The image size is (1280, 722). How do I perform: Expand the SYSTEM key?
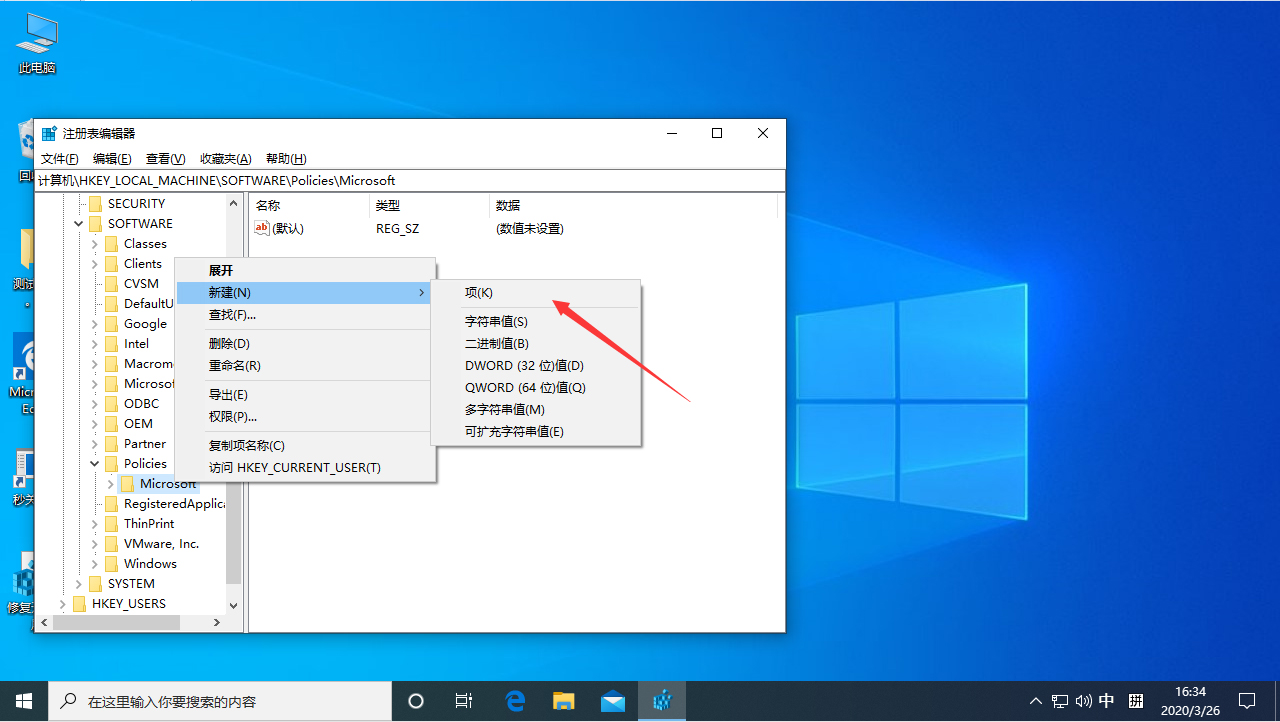78,583
